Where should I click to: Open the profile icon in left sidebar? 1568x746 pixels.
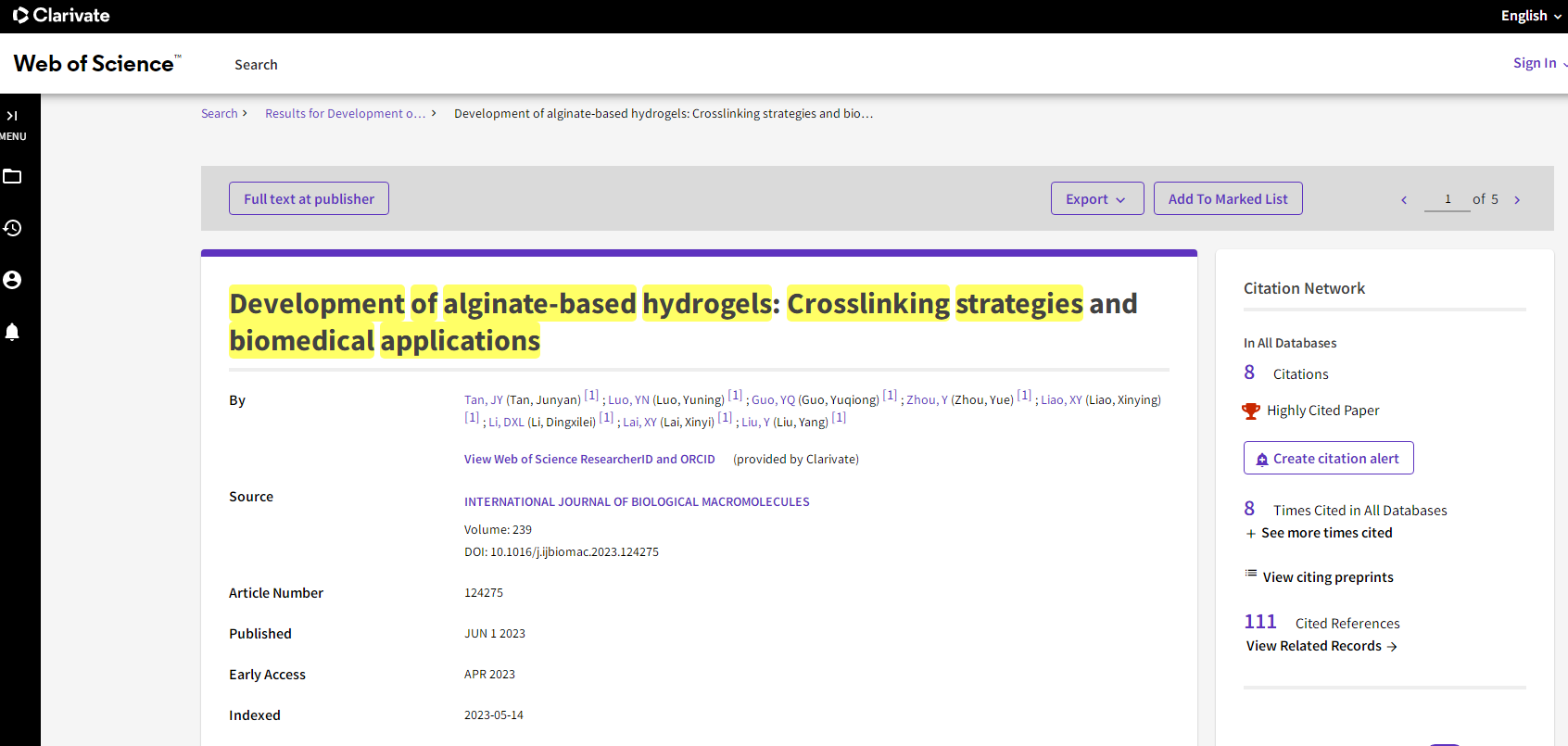tap(12, 280)
